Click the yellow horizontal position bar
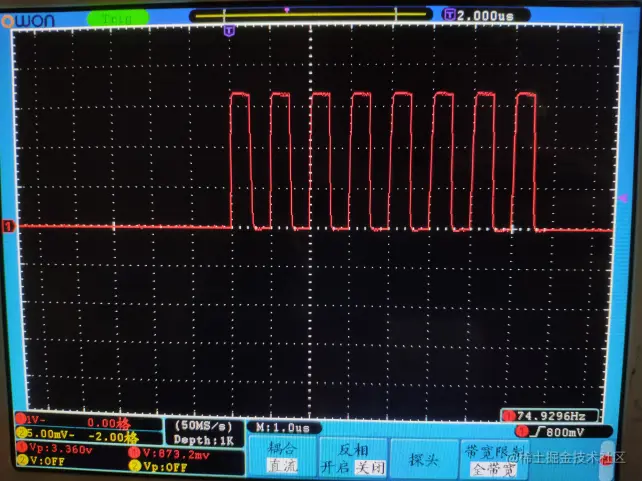Screen dimensions: 642x481 311,16
